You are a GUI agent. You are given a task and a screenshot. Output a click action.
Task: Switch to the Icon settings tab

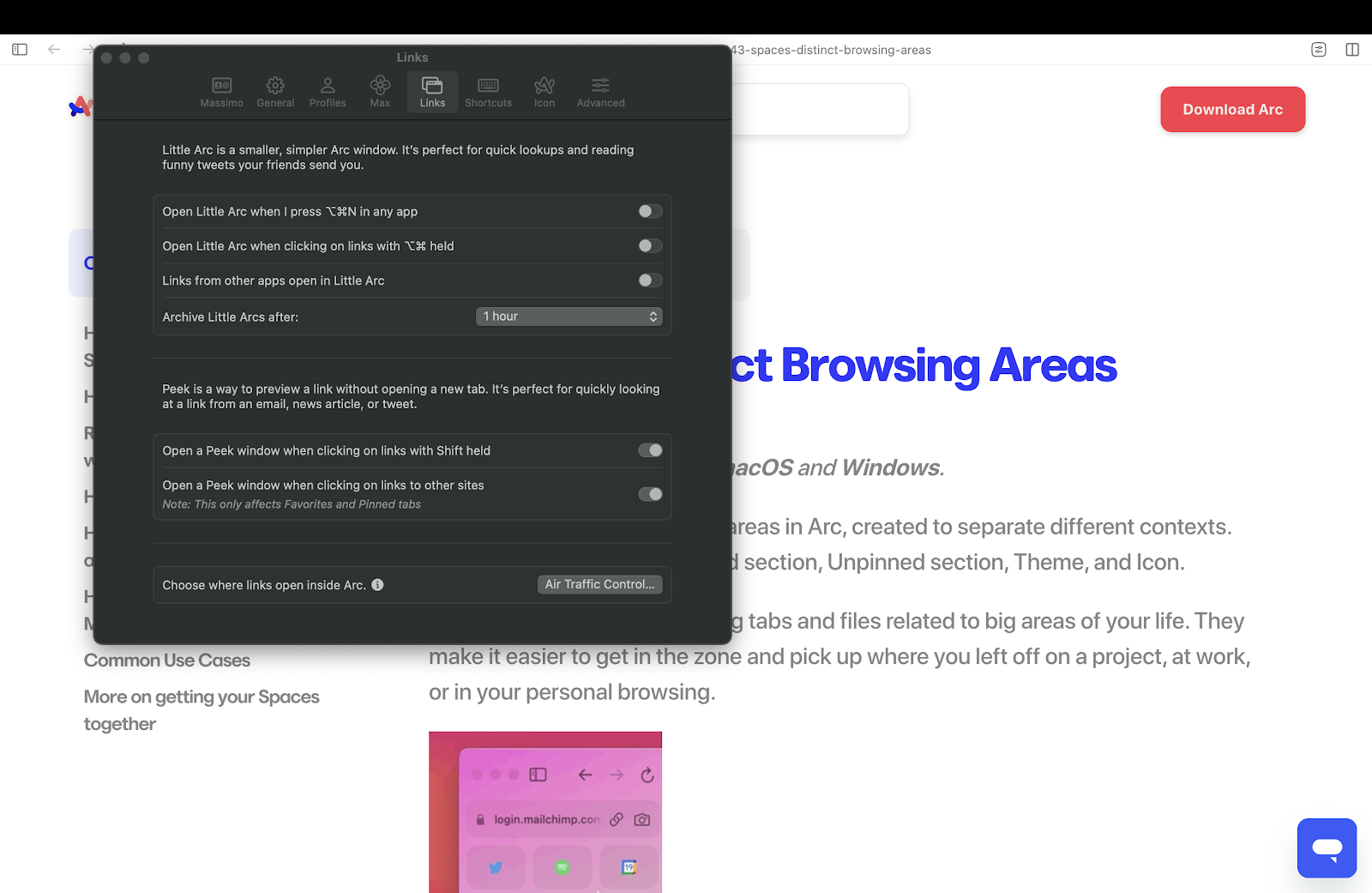[x=545, y=92]
